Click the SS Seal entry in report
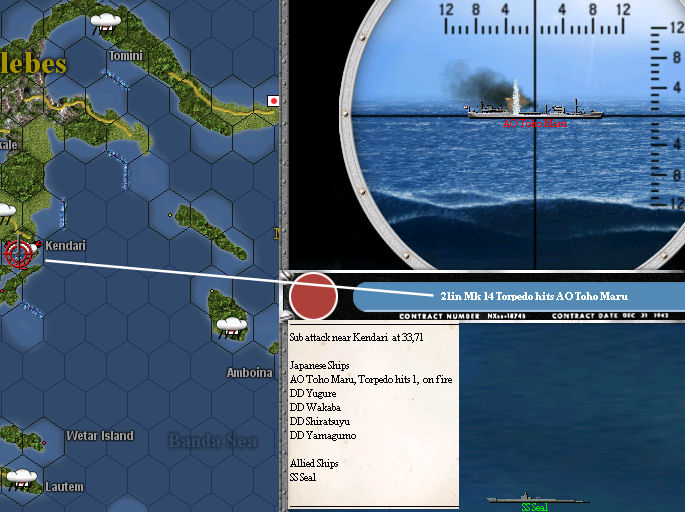Viewport: 685px width, 512px height. pos(303,477)
